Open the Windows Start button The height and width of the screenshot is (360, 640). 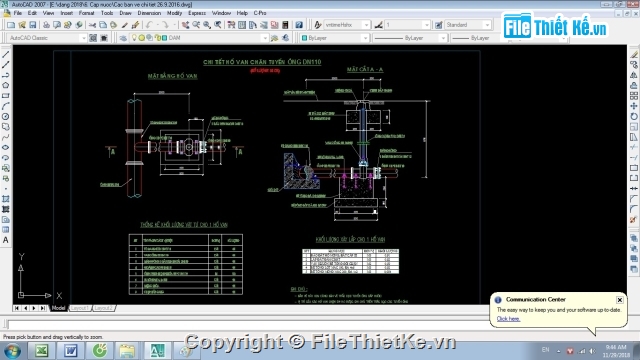(x=12, y=351)
